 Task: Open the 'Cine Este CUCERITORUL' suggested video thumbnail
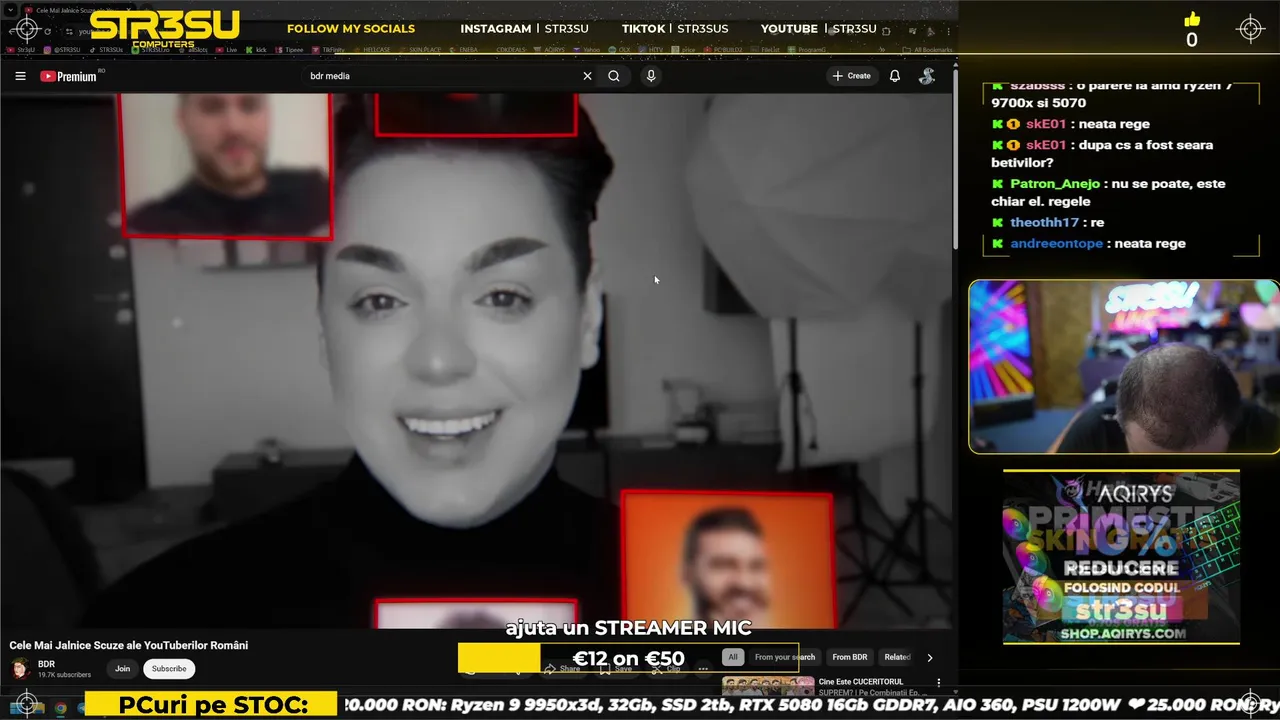tap(768, 686)
